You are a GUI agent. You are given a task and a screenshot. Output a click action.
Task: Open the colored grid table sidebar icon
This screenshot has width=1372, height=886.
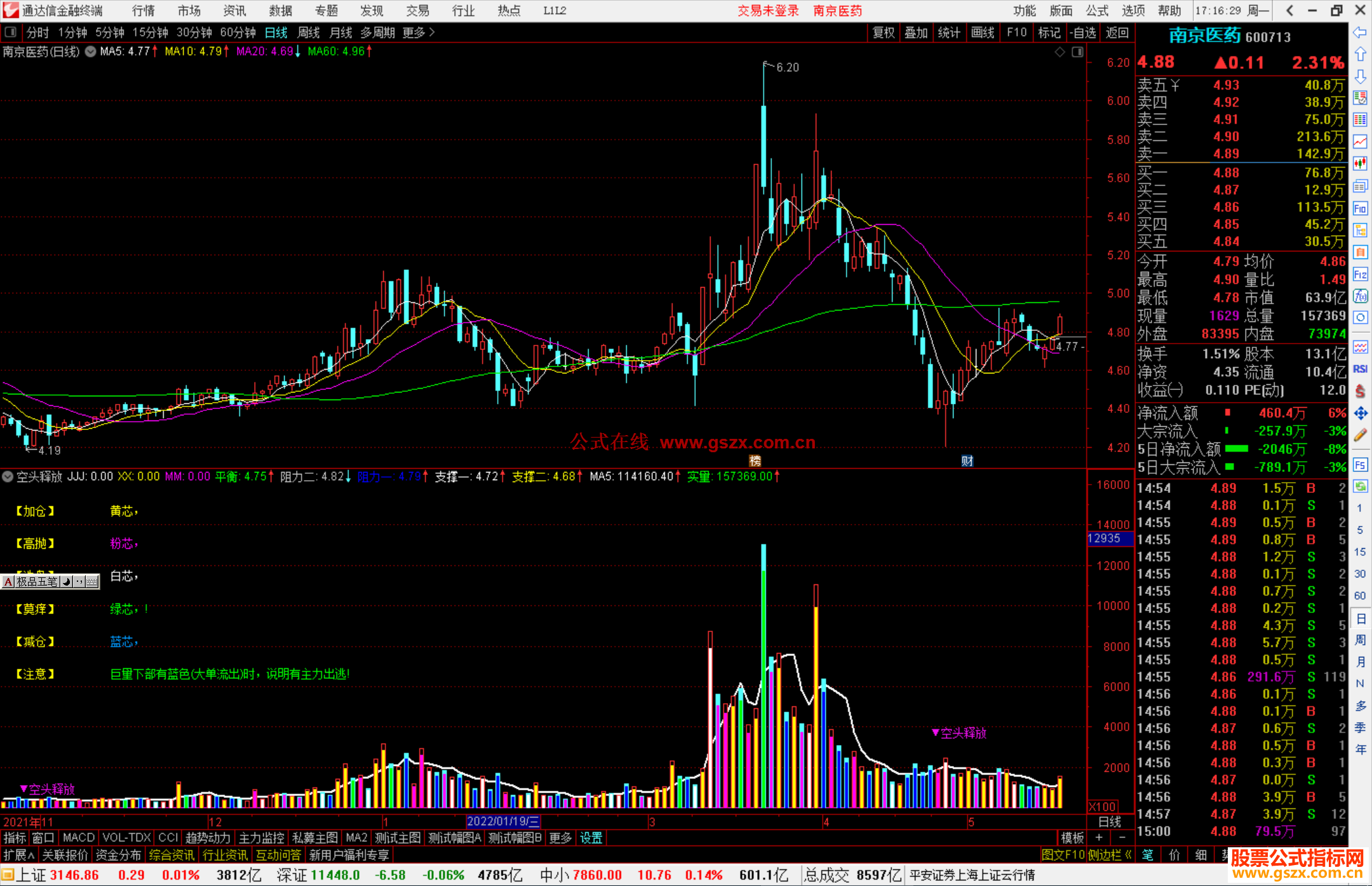pyautogui.click(x=1360, y=120)
